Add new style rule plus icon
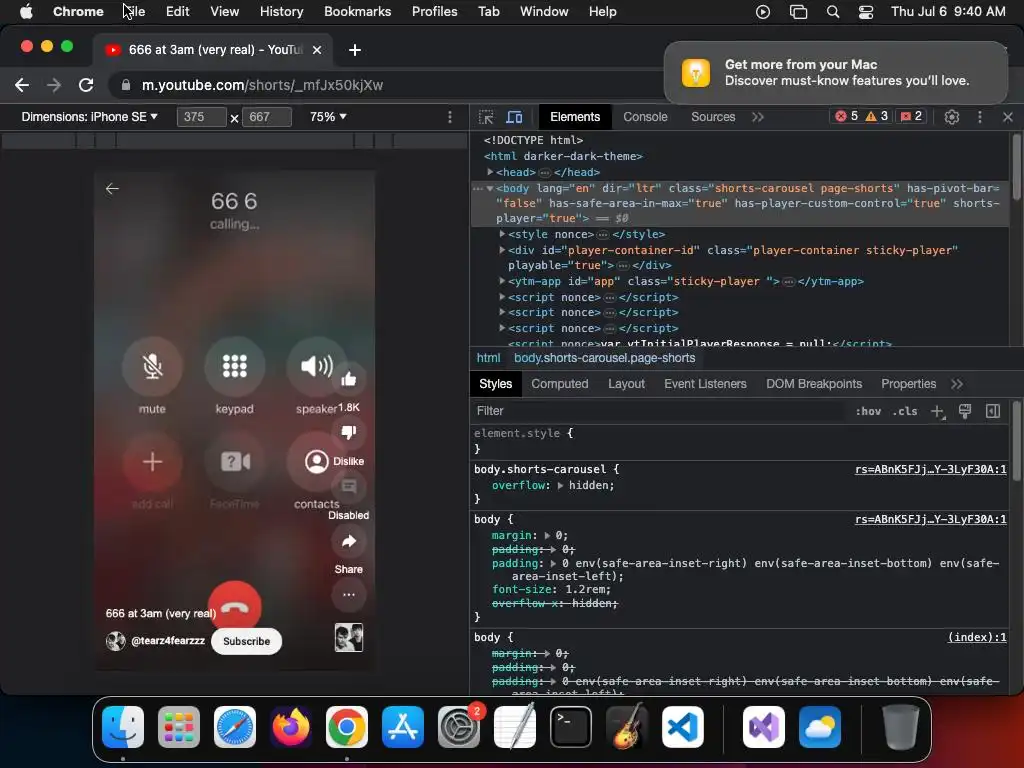The image size is (1024, 768). (x=938, y=411)
